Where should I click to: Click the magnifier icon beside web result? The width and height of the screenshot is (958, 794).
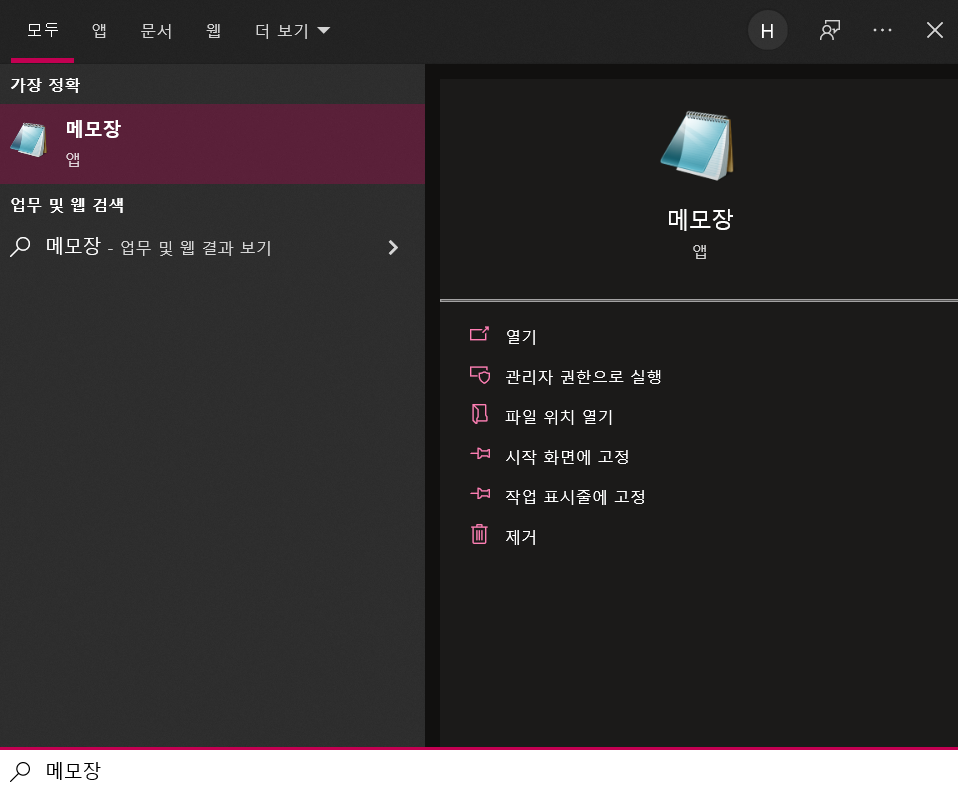click(20, 247)
